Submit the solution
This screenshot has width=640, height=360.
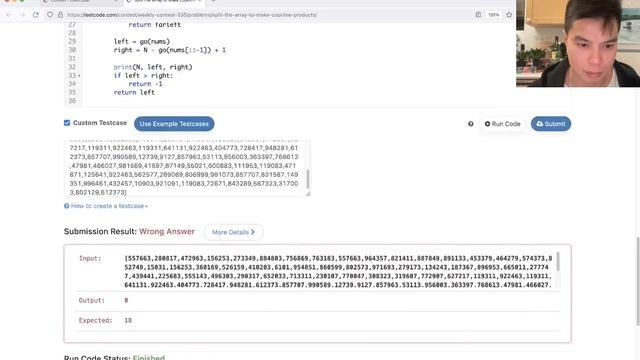click(551, 124)
